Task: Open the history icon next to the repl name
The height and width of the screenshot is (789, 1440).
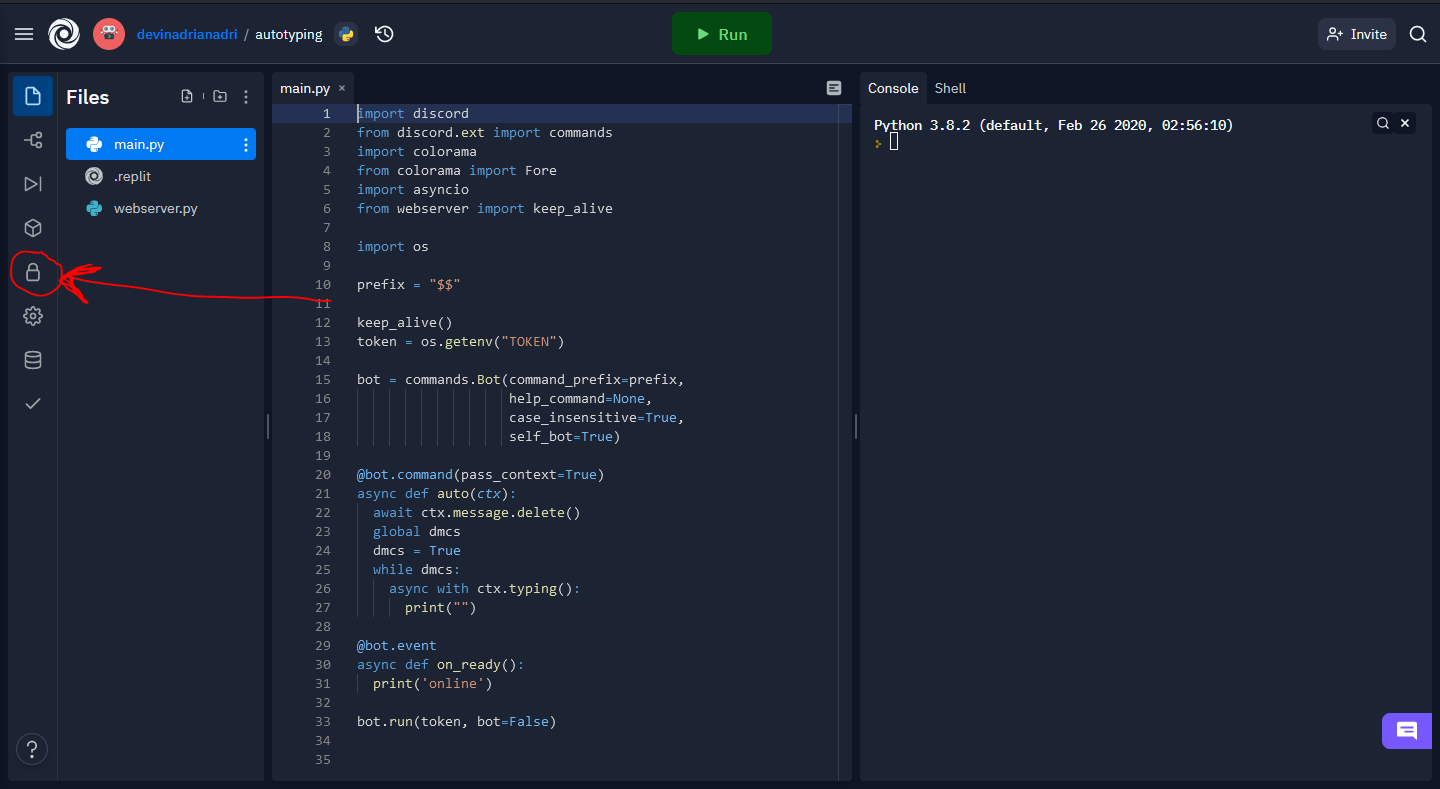Action: pos(383,33)
